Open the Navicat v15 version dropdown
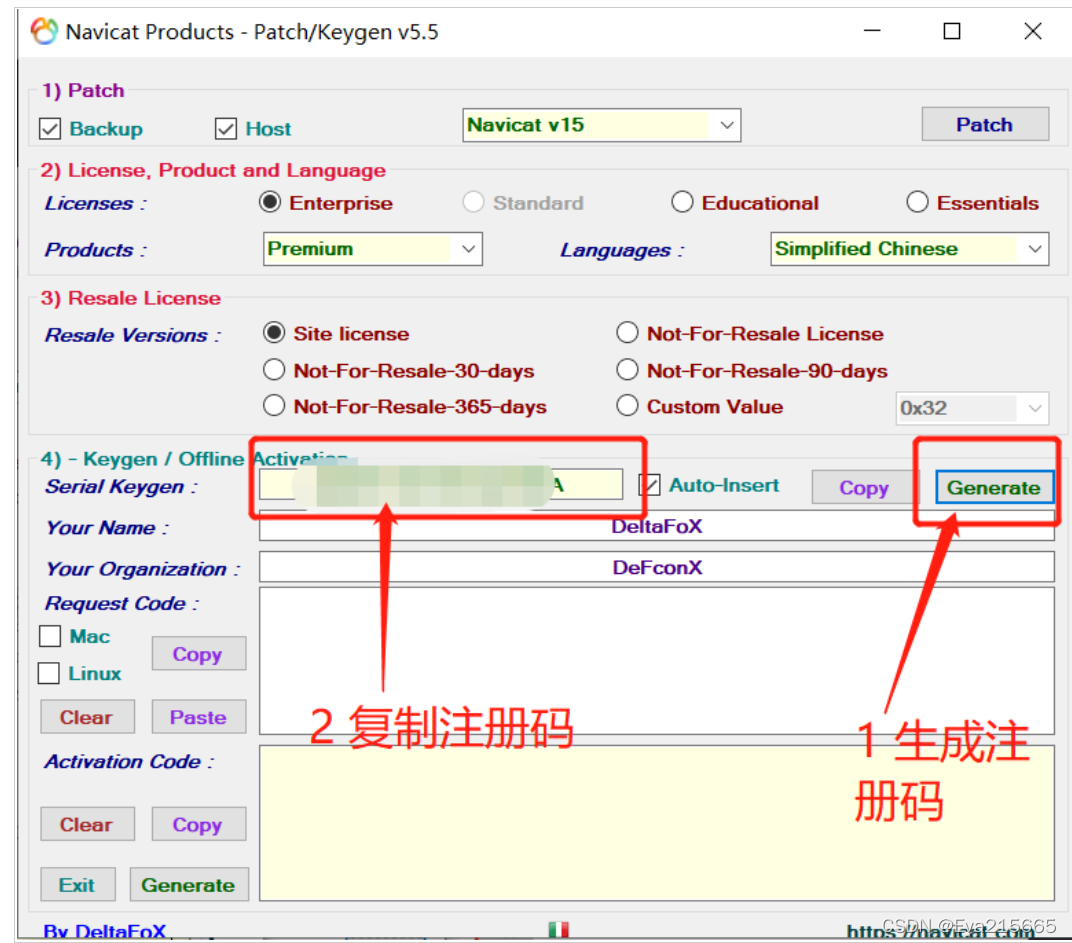The width and height of the screenshot is (1072, 943). pos(602,125)
